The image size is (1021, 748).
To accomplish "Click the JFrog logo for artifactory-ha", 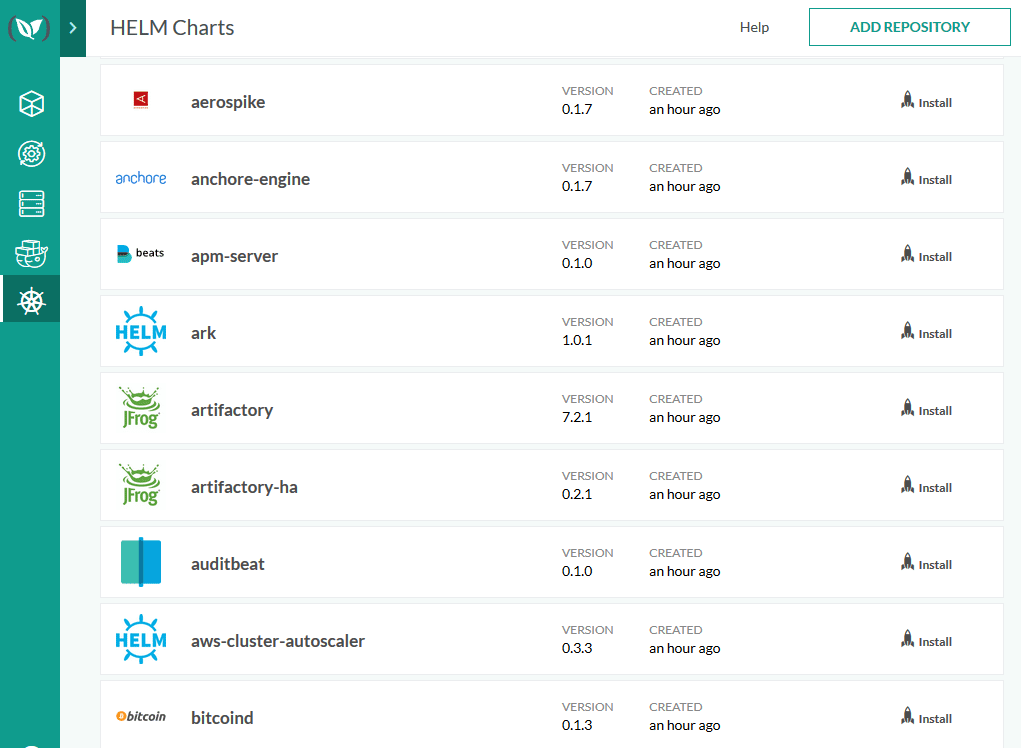I will (x=140, y=485).
